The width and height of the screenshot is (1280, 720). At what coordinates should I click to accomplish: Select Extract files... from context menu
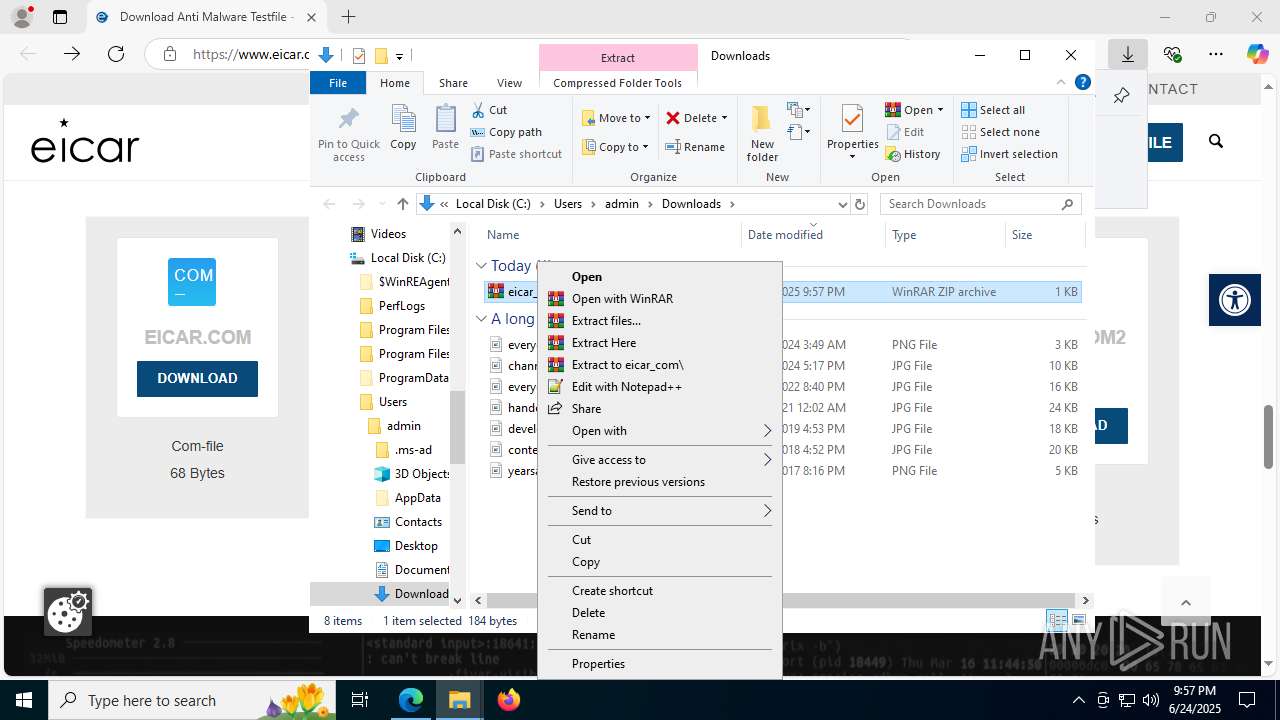(x=660, y=321)
